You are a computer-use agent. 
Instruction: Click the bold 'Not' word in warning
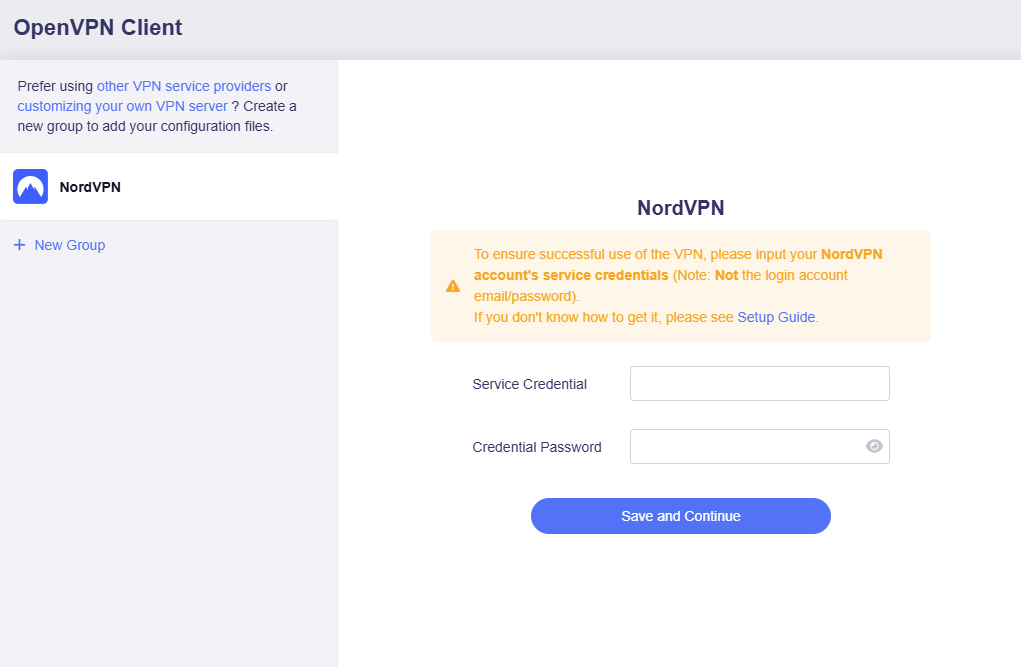tap(726, 275)
